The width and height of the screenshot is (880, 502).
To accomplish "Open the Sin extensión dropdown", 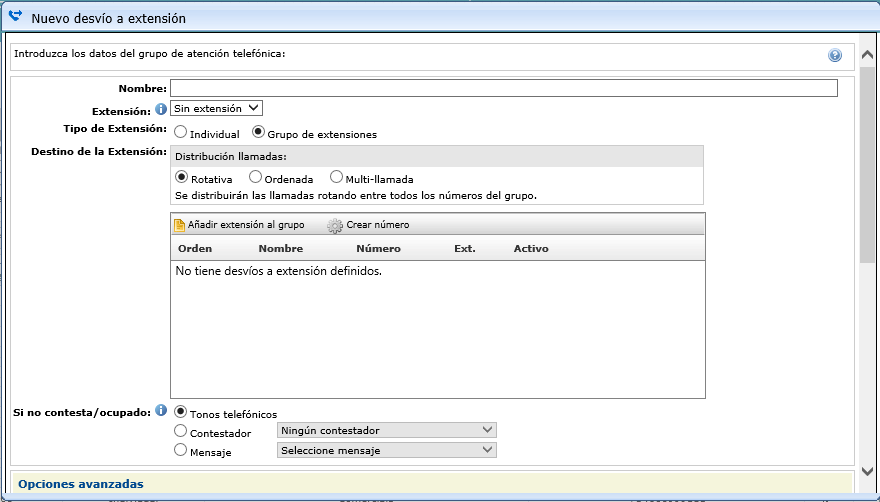I will [216, 108].
